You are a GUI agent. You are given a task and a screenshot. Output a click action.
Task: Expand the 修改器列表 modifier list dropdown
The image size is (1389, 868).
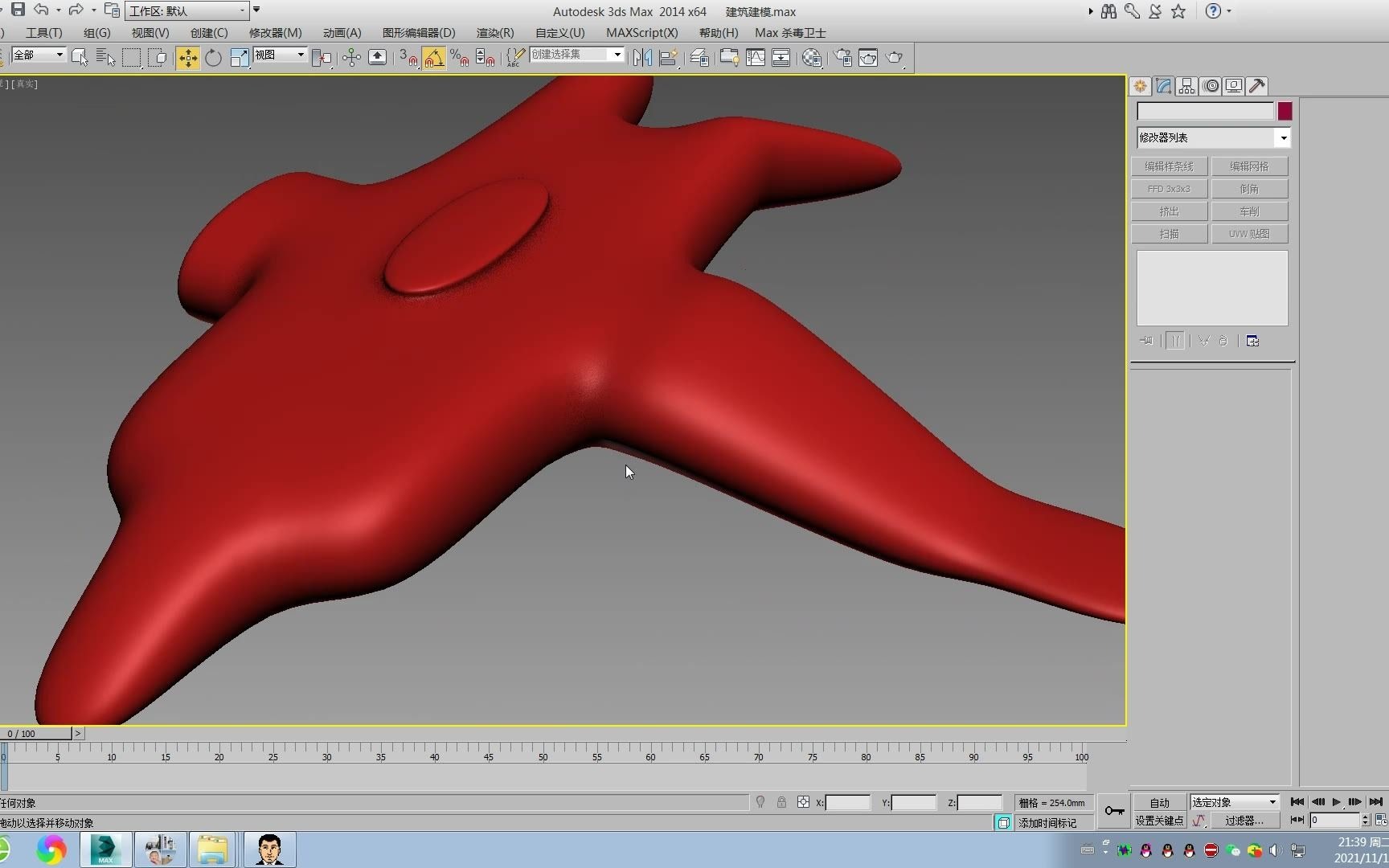point(1283,138)
